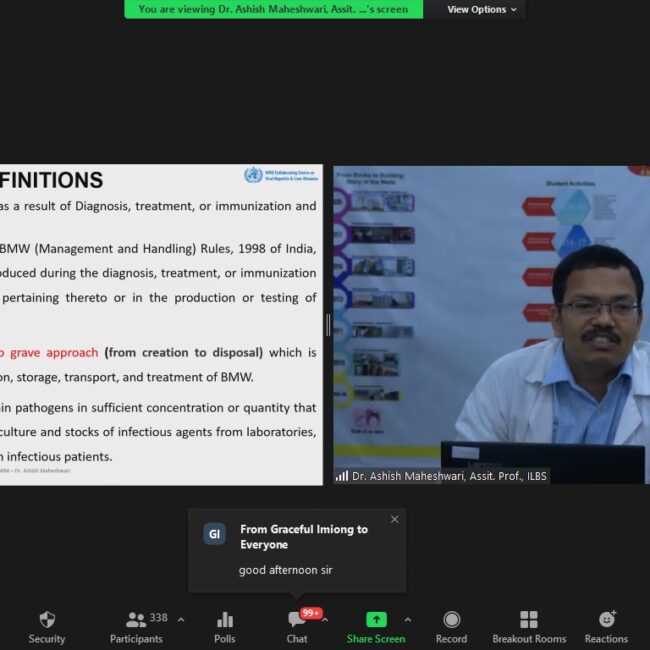Expand the caret next to Participants
This screenshot has height=650, width=650.
point(181,620)
